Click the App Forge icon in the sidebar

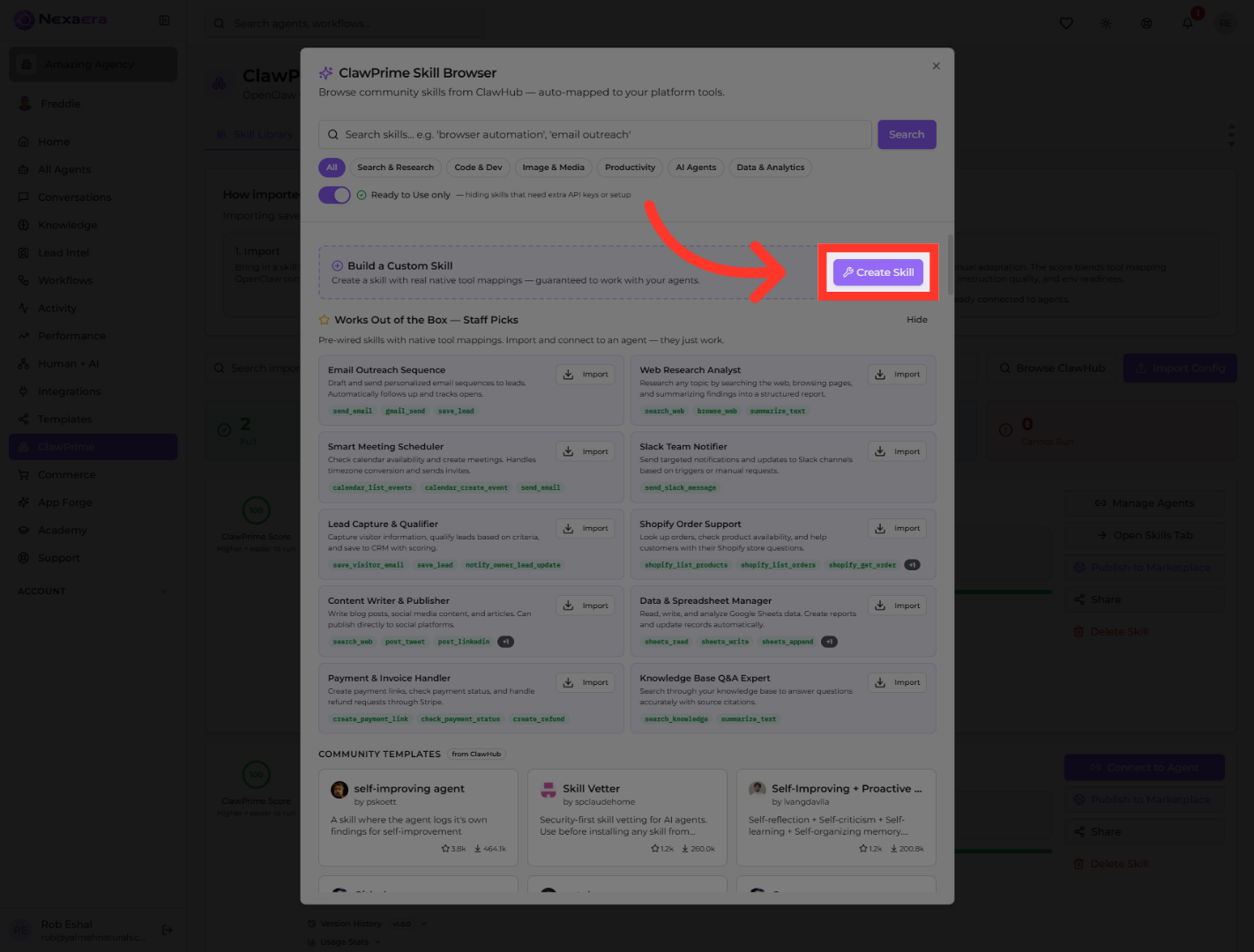coord(24,502)
